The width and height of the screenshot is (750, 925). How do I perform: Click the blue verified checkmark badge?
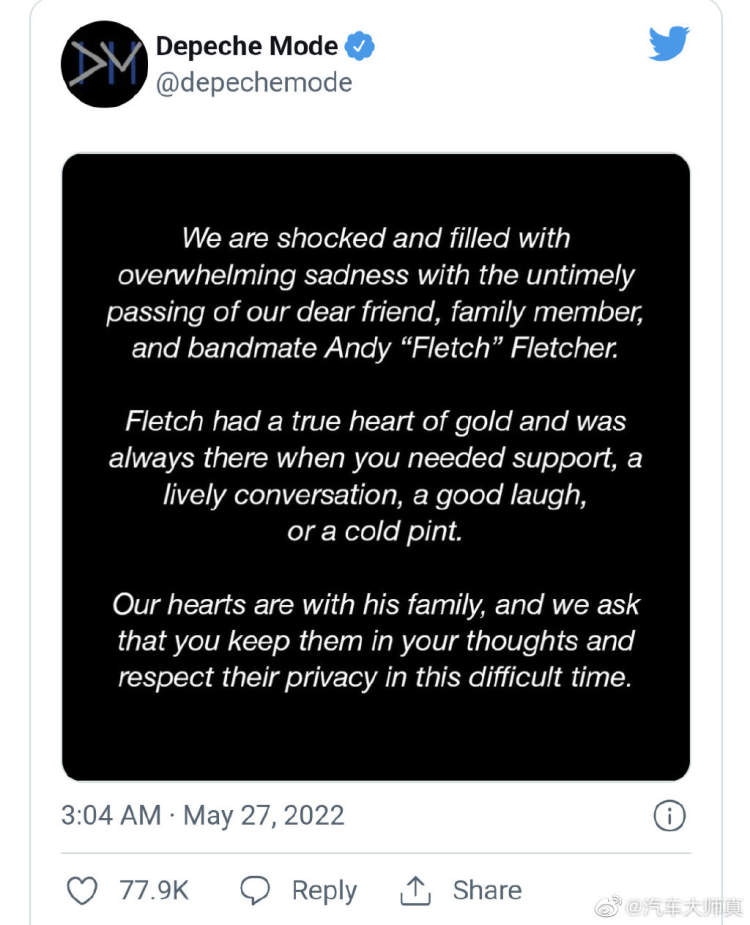359,45
